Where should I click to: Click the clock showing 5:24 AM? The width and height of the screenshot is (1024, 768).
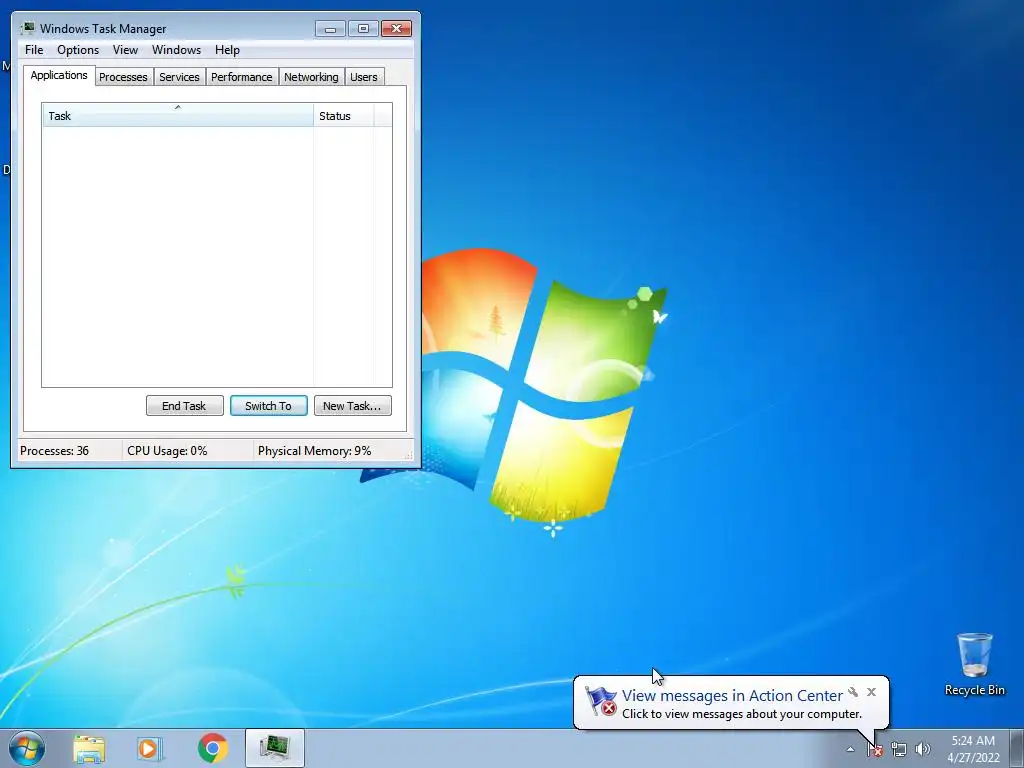click(973, 748)
